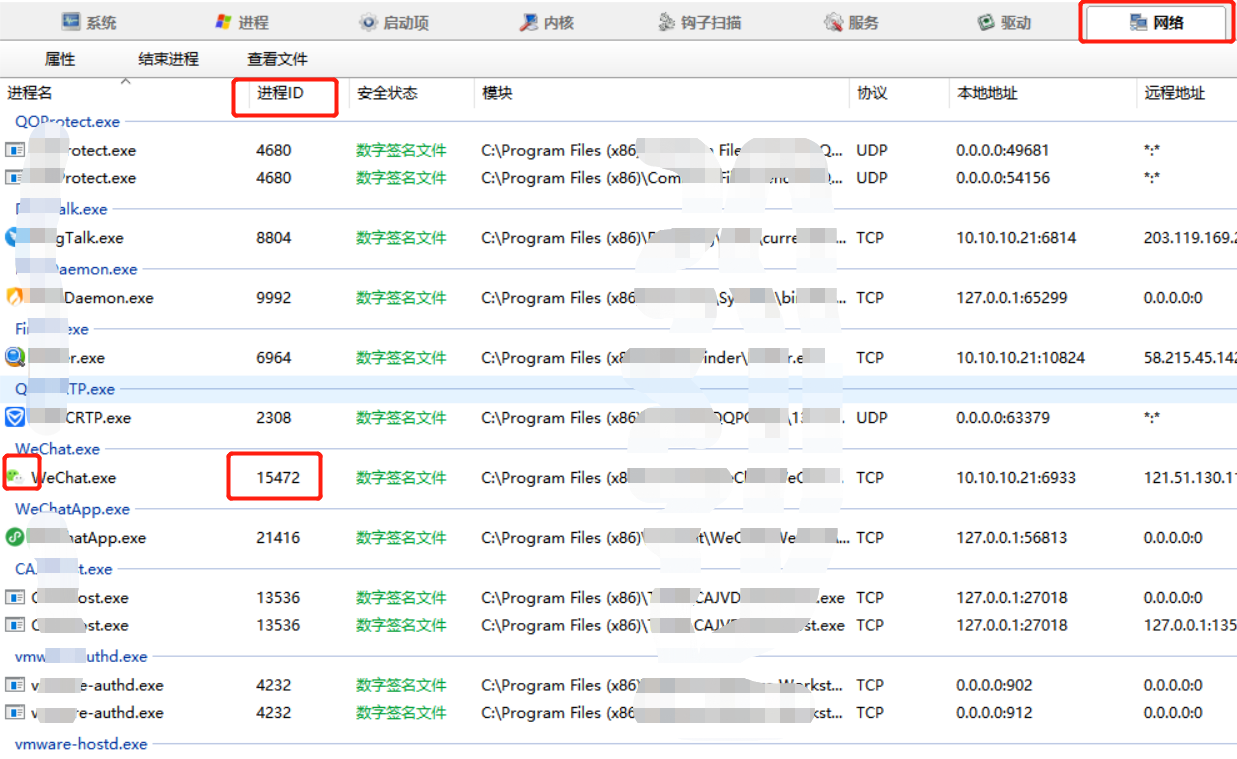Image resolution: width=1237 pixels, height=759 pixels.
Task: Switch to the 进程 tab
Action: [x=242, y=22]
